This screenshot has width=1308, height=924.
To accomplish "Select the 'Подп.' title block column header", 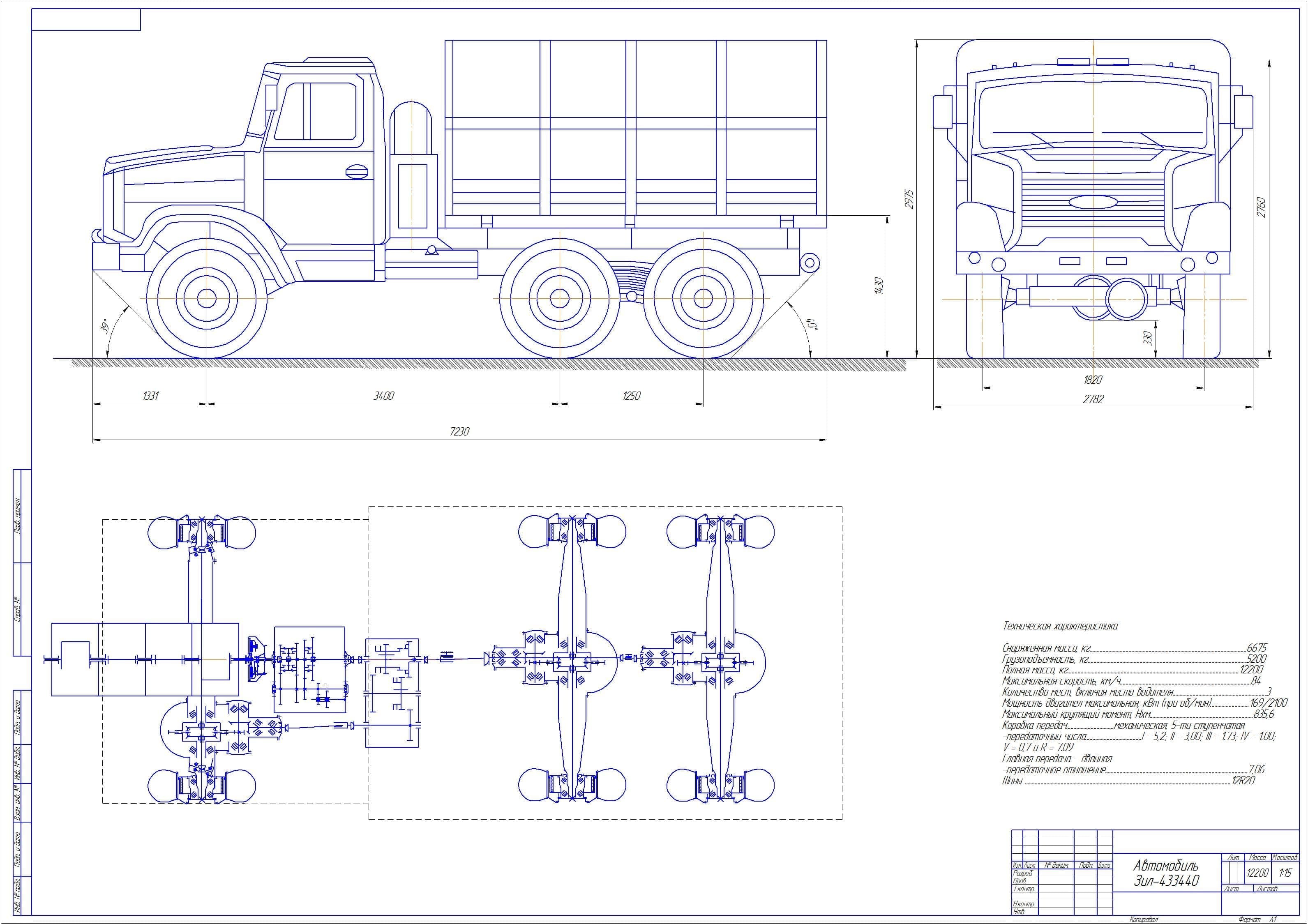I will [1085, 865].
